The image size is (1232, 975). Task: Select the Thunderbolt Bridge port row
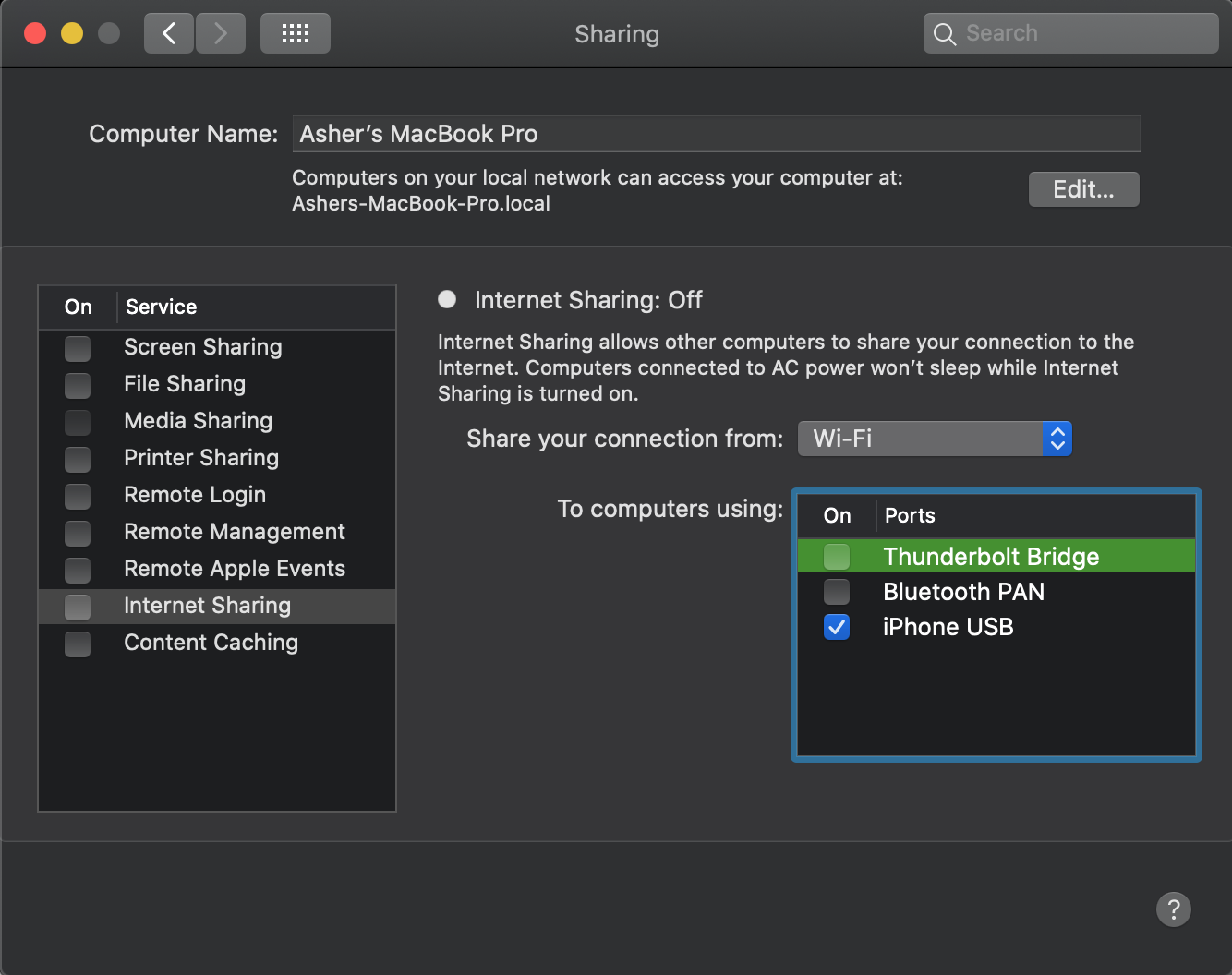(x=996, y=557)
